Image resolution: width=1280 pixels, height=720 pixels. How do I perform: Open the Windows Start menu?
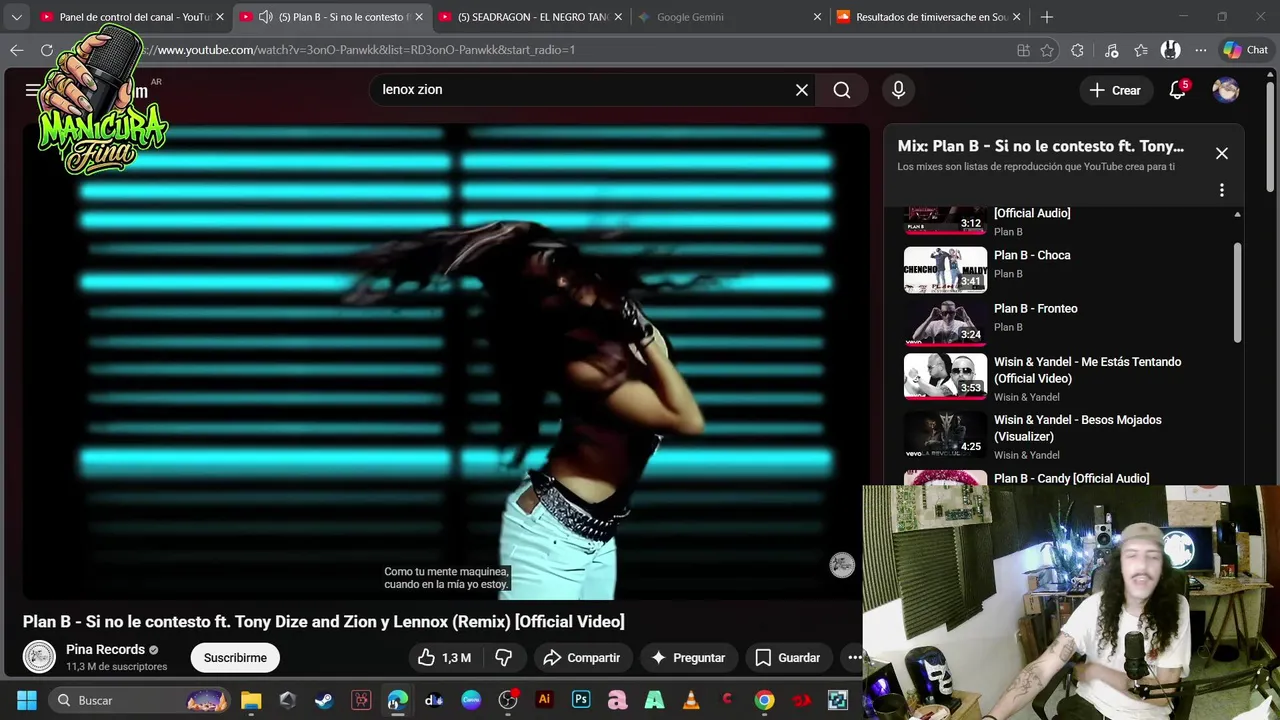(x=27, y=700)
